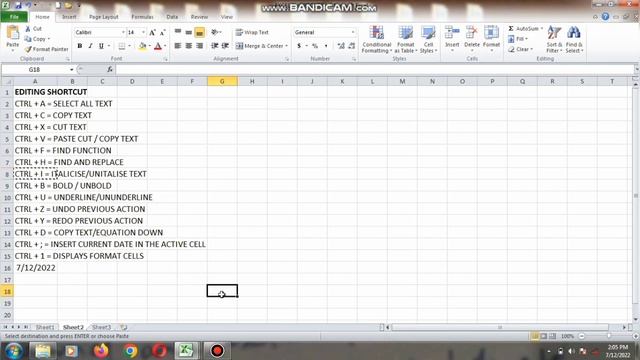Decrease font size with Shrink Font

click(x=162, y=32)
